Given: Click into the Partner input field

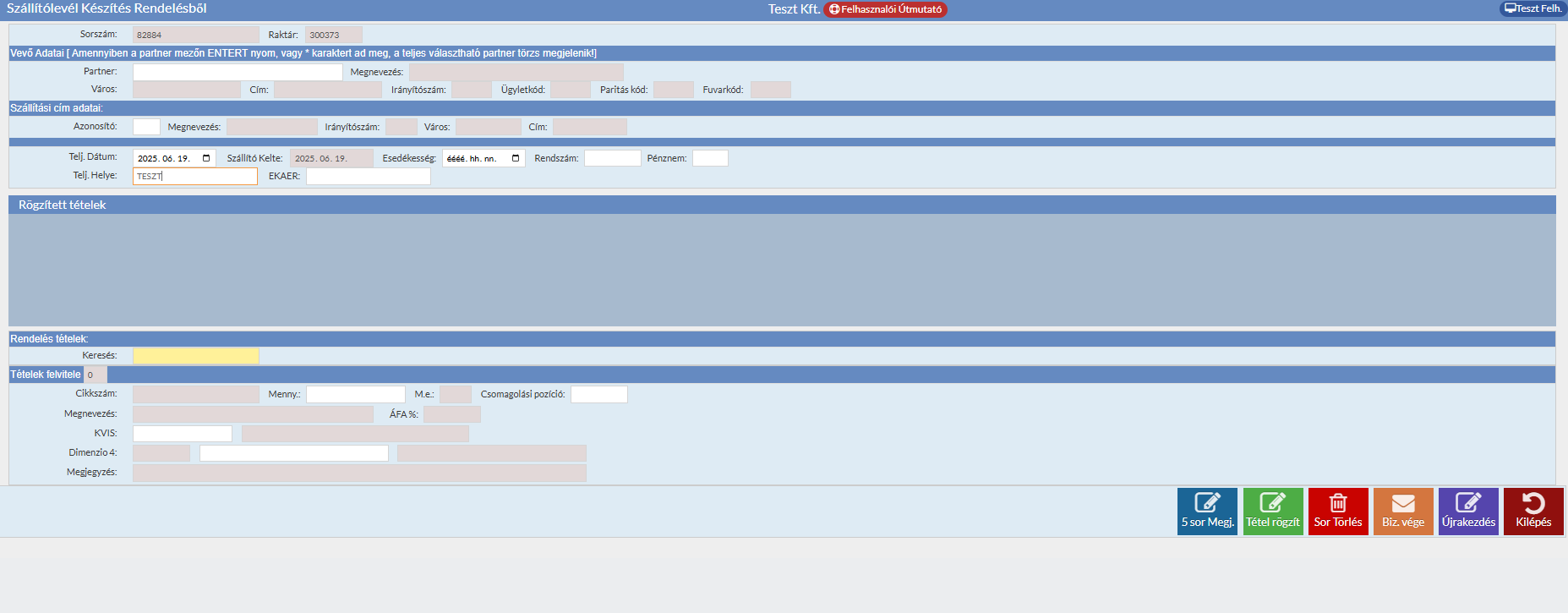Looking at the screenshot, I should (238, 72).
